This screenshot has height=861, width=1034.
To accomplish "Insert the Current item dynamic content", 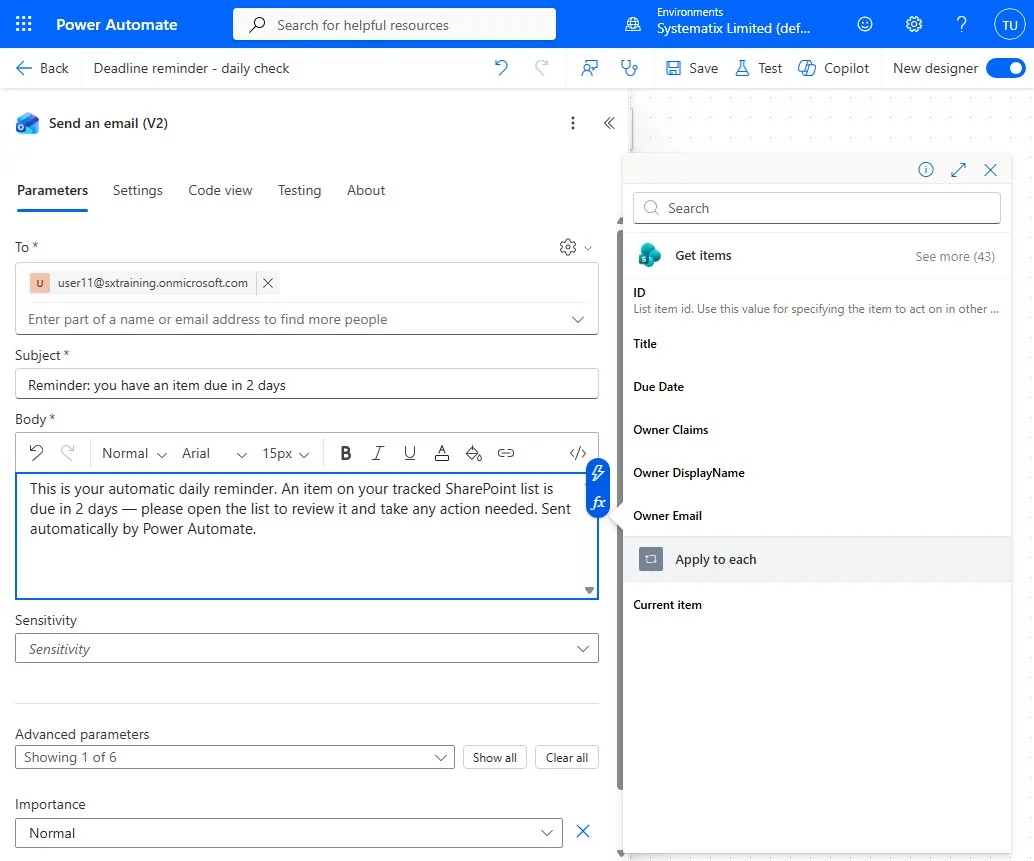I will coord(667,605).
